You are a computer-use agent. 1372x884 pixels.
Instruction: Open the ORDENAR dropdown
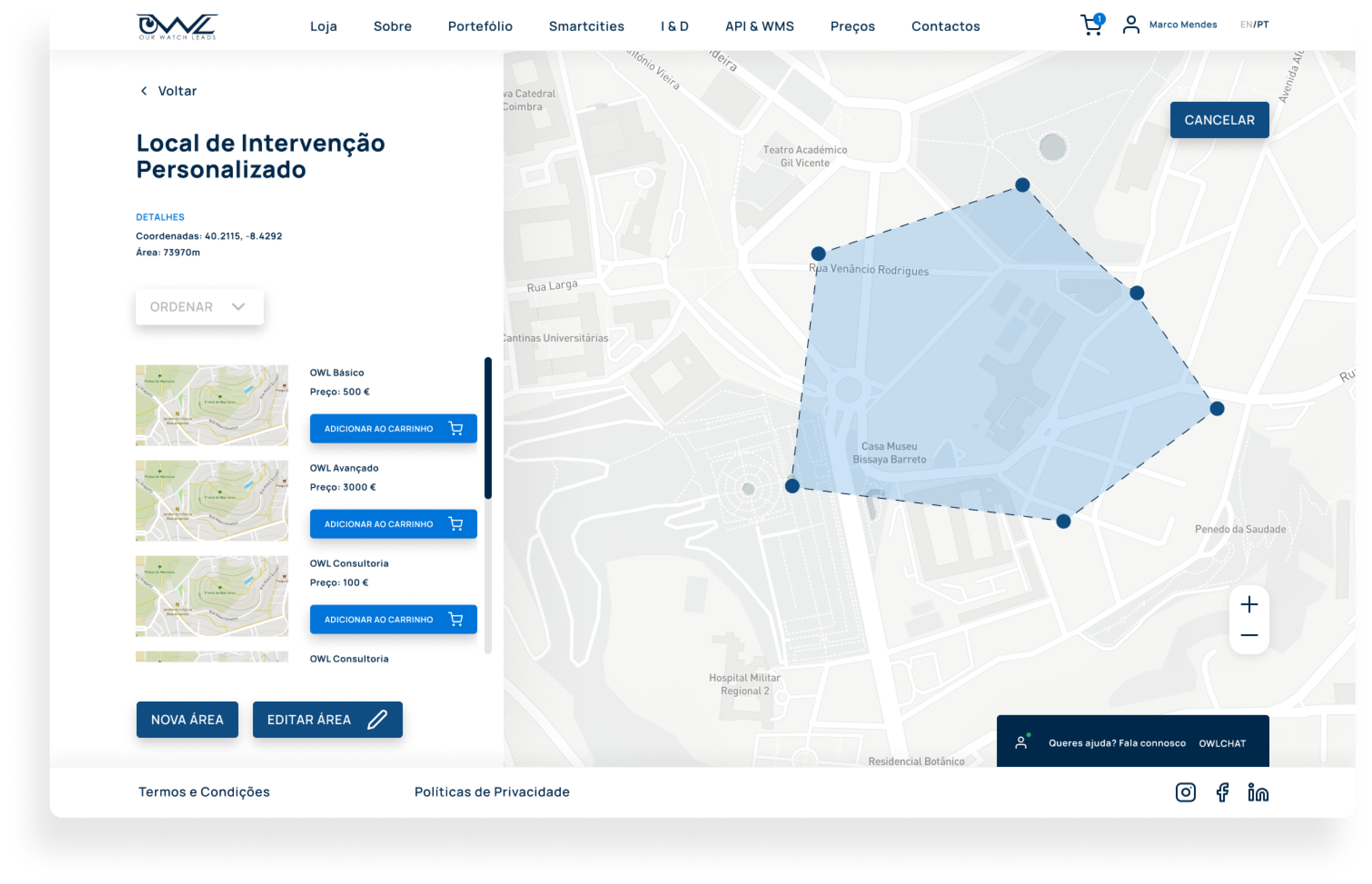(199, 307)
